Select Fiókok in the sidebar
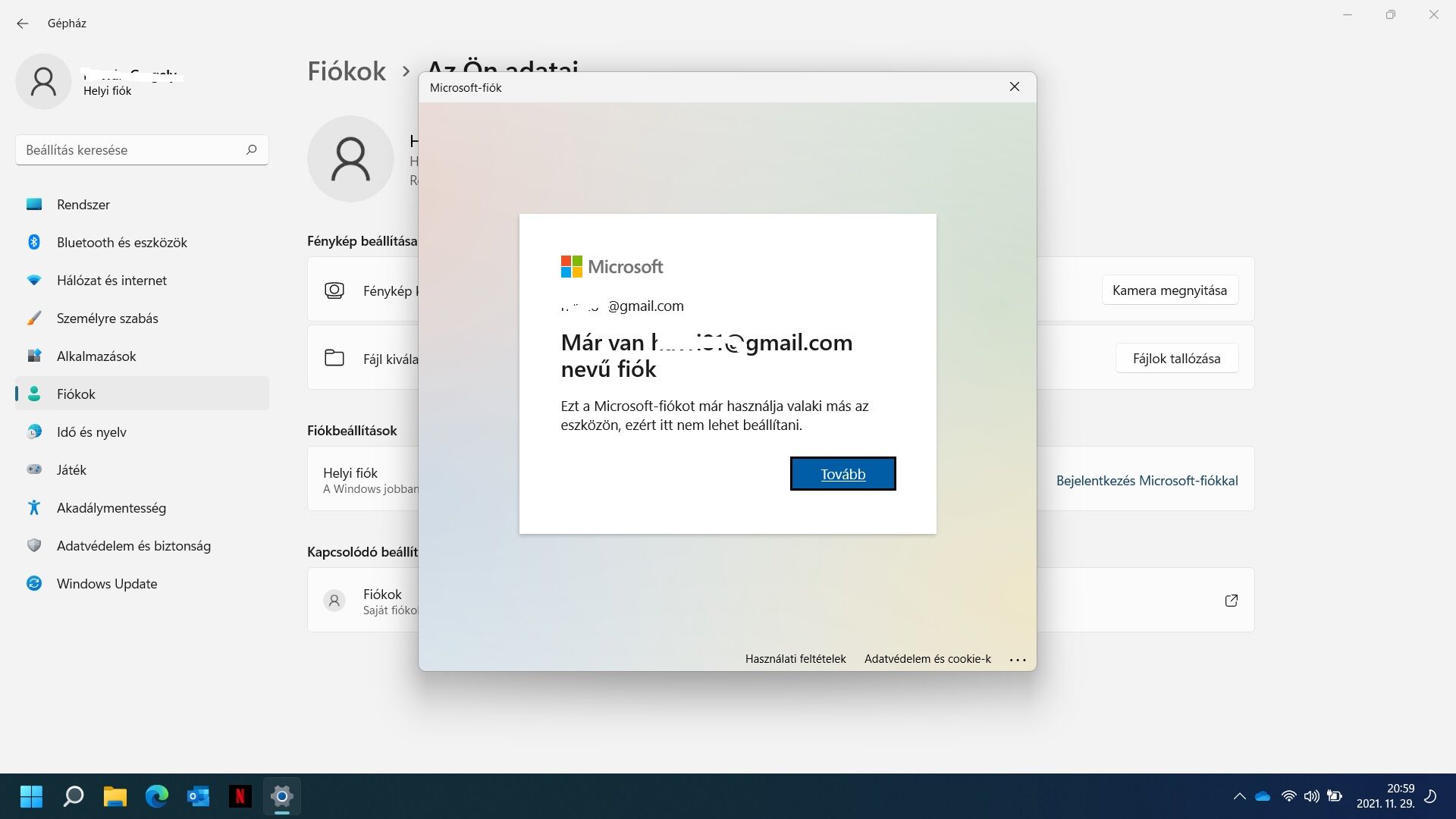1456x819 pixels. (x=142, y=394)
